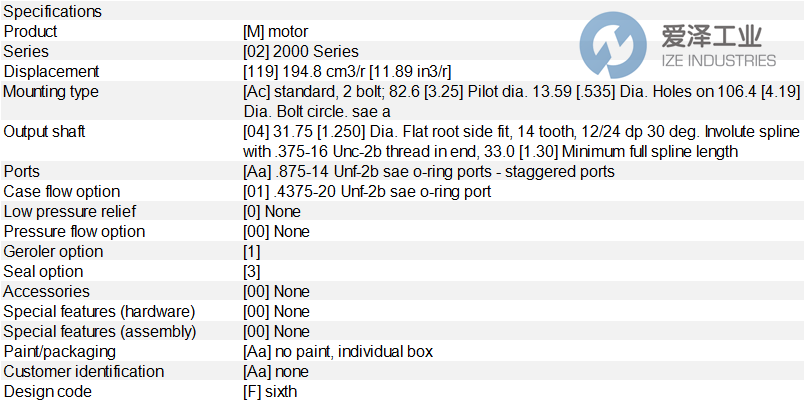
Task: Select the Product row label
Action: point(31,32)
